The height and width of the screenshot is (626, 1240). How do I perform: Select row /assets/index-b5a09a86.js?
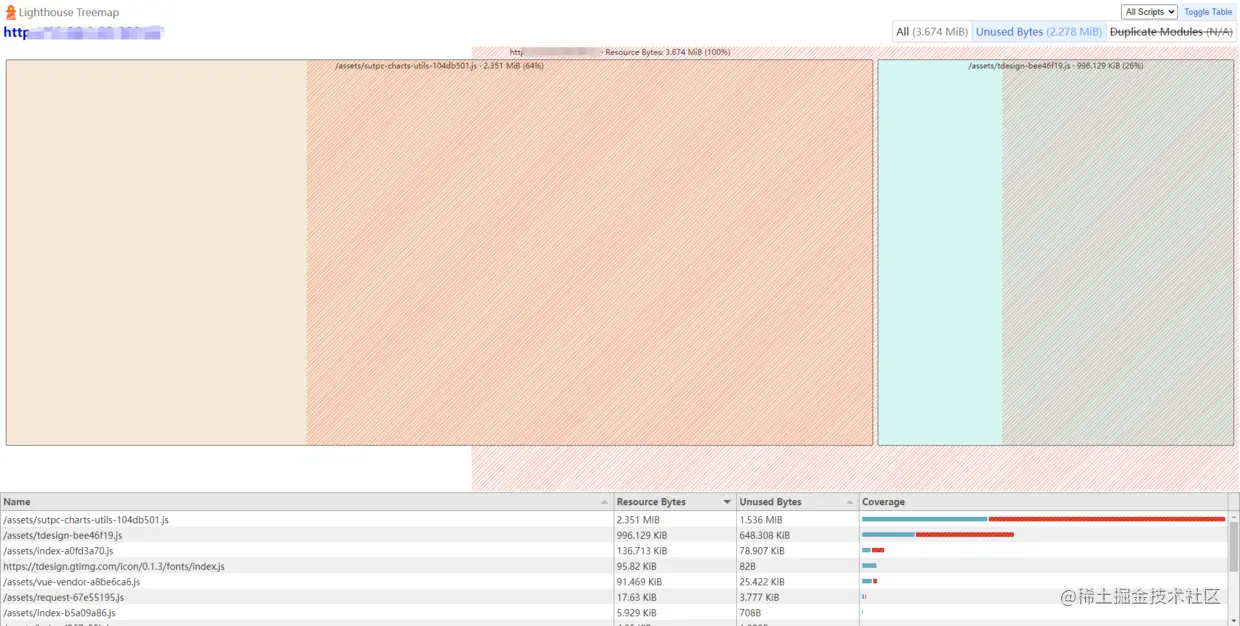[613, 613]
